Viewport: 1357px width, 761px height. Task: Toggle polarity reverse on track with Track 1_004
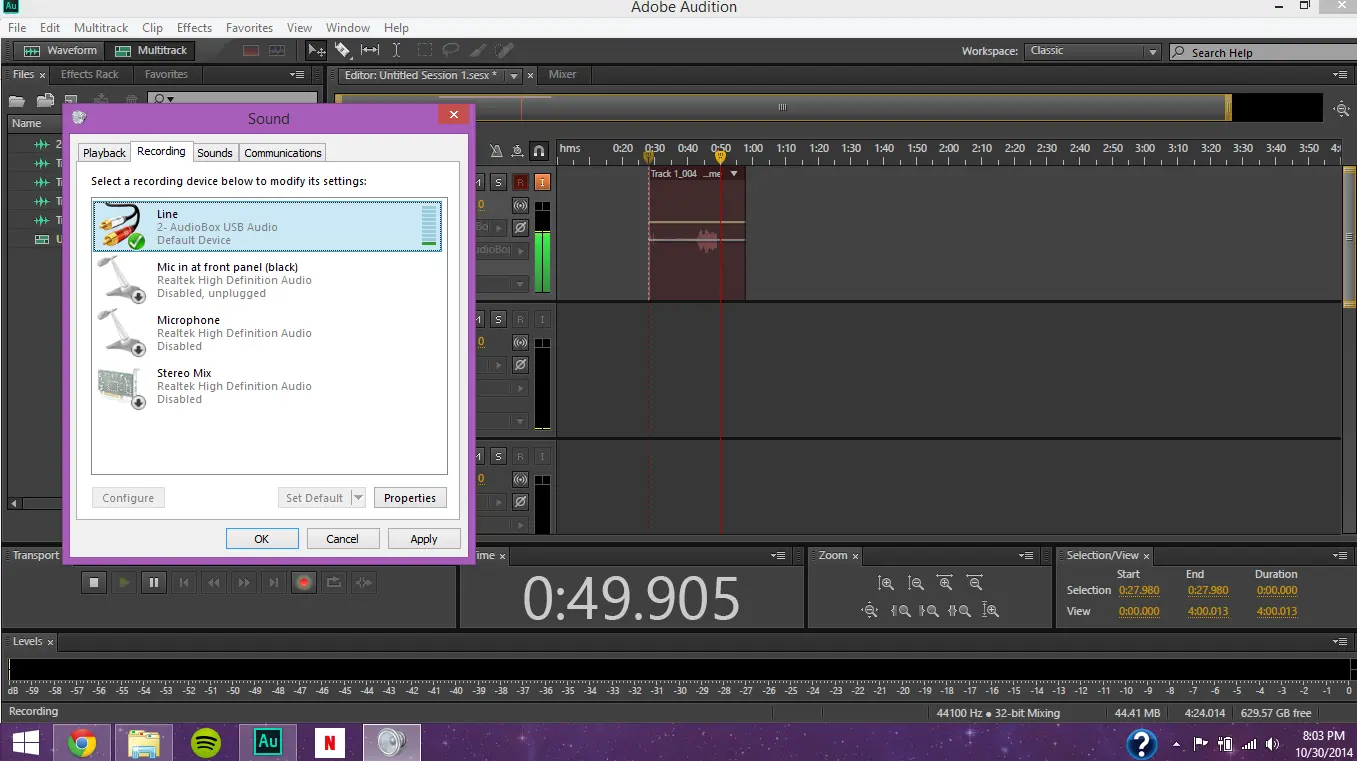pyautogui.click(x=520, y=227)
